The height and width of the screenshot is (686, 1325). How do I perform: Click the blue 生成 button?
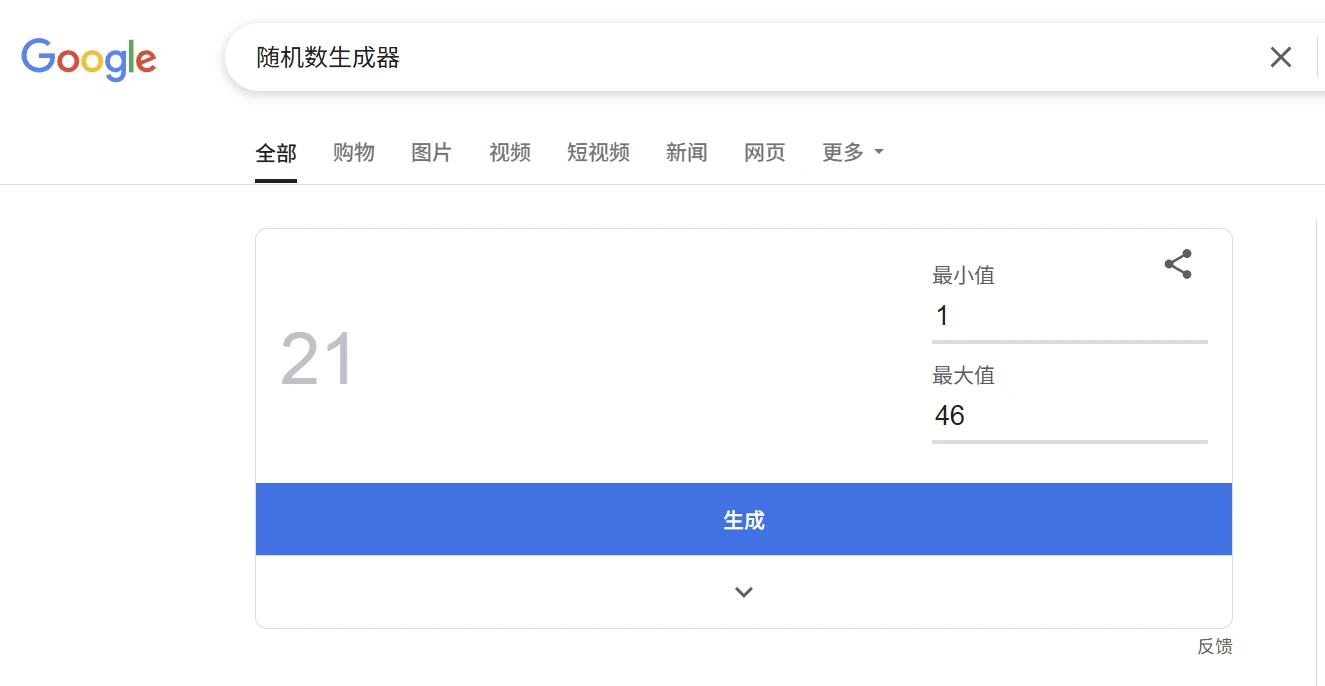743,519
